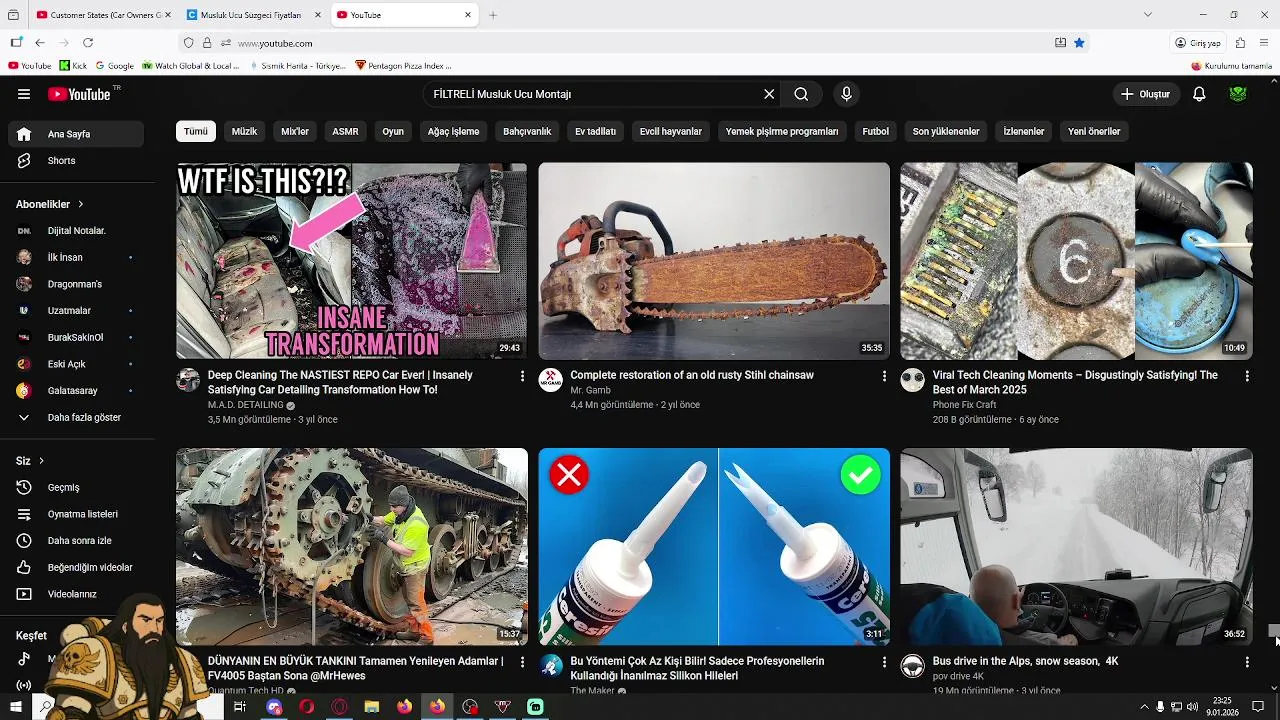Switch to Musluk Ucu Süzgeci Fiyatları tab
This screenshot has width=1280, height=720.
(x=254, y=15)
